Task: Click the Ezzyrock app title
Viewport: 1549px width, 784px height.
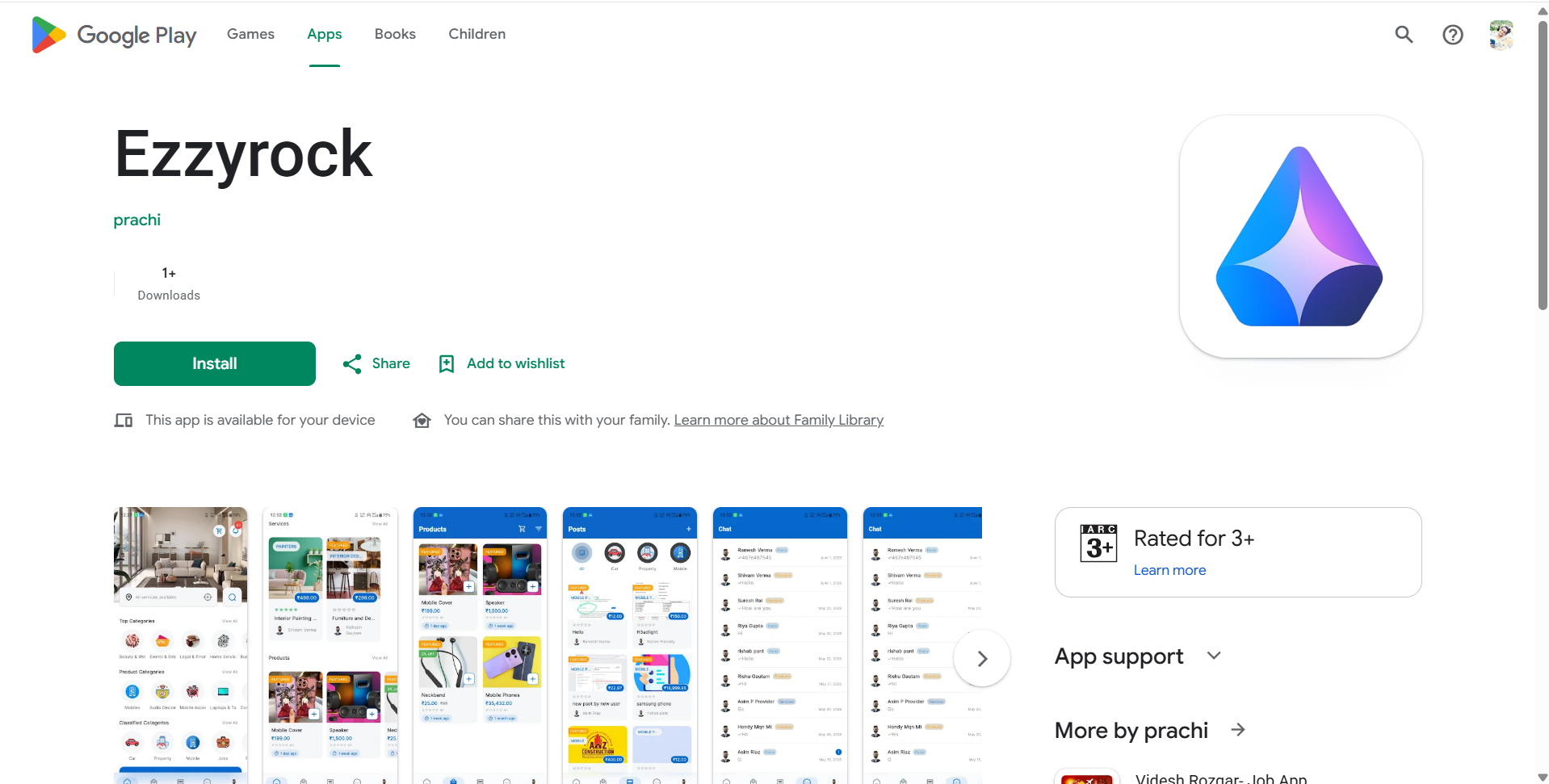Action: coord(243,153)
